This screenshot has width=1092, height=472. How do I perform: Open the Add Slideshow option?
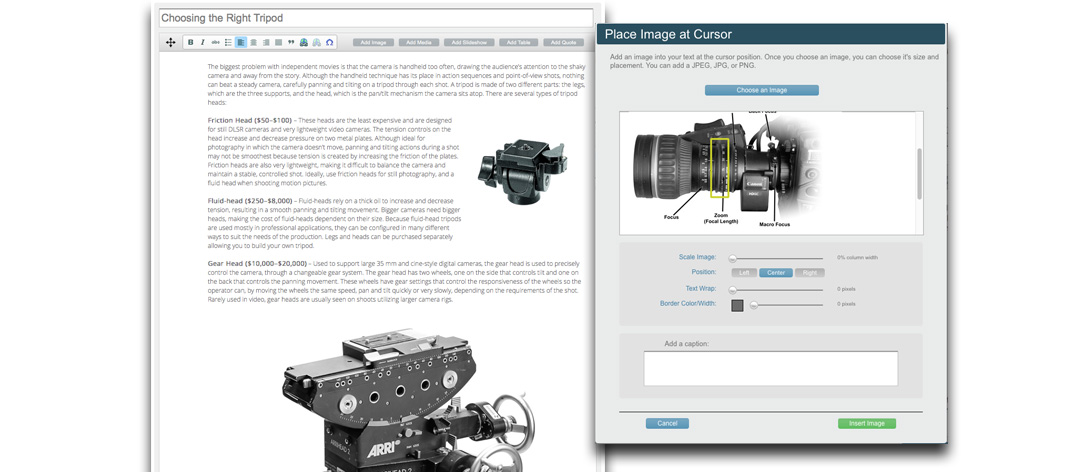coord(469,43)
